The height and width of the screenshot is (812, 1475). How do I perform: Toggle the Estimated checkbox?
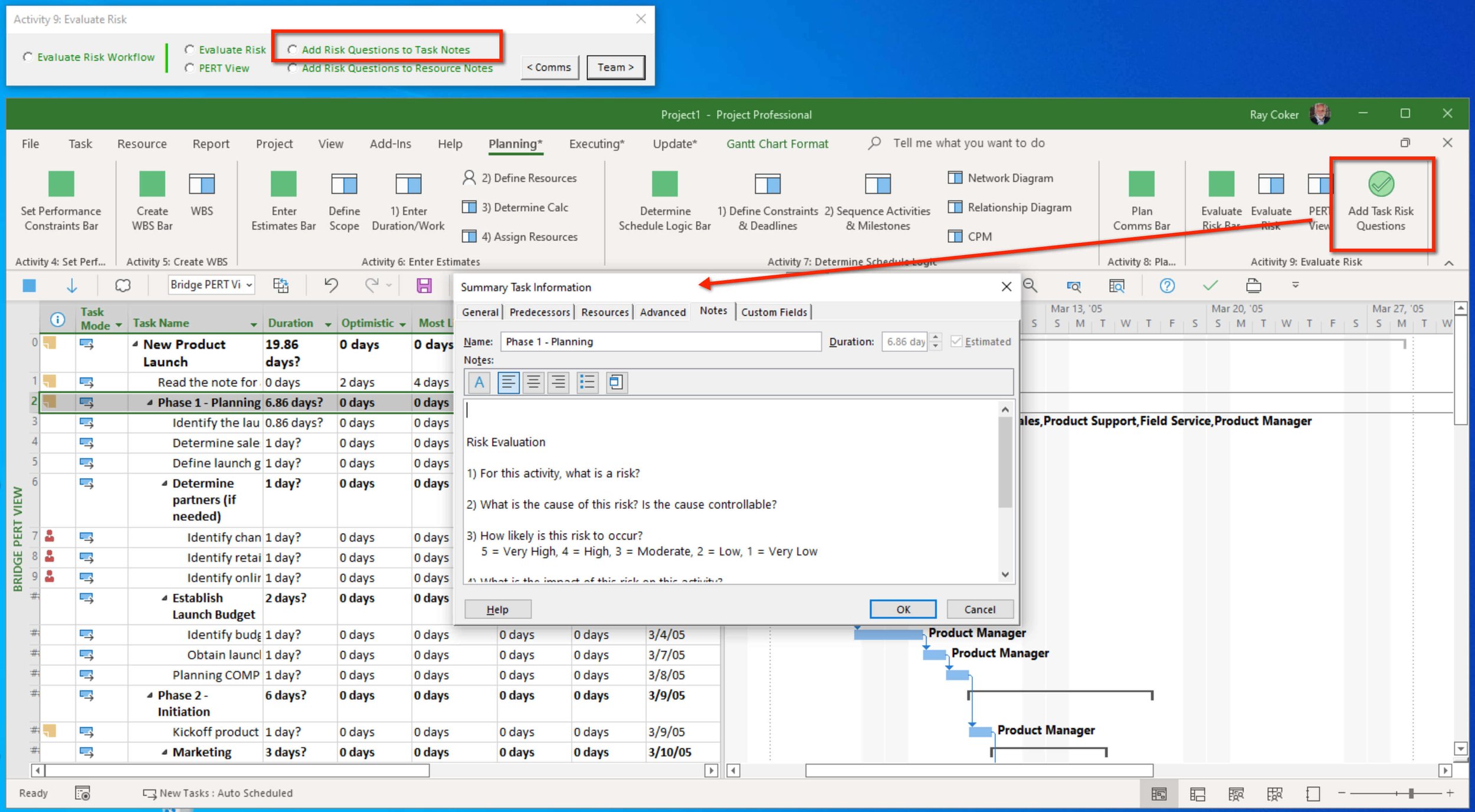[x=956, y=341]
